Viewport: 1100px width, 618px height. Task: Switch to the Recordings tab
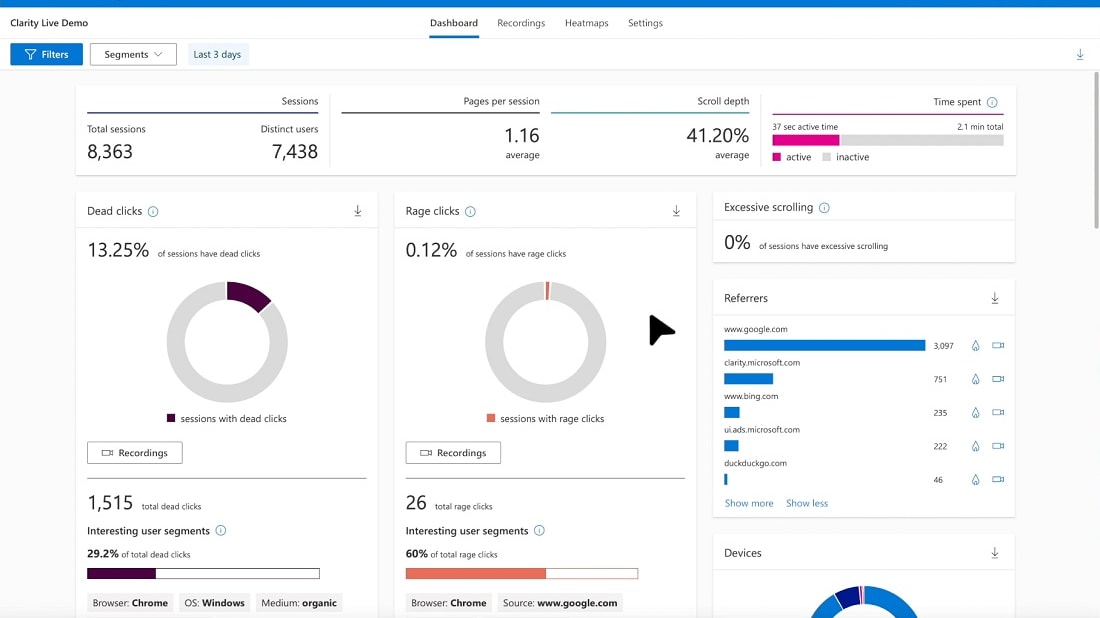(521, 23)
